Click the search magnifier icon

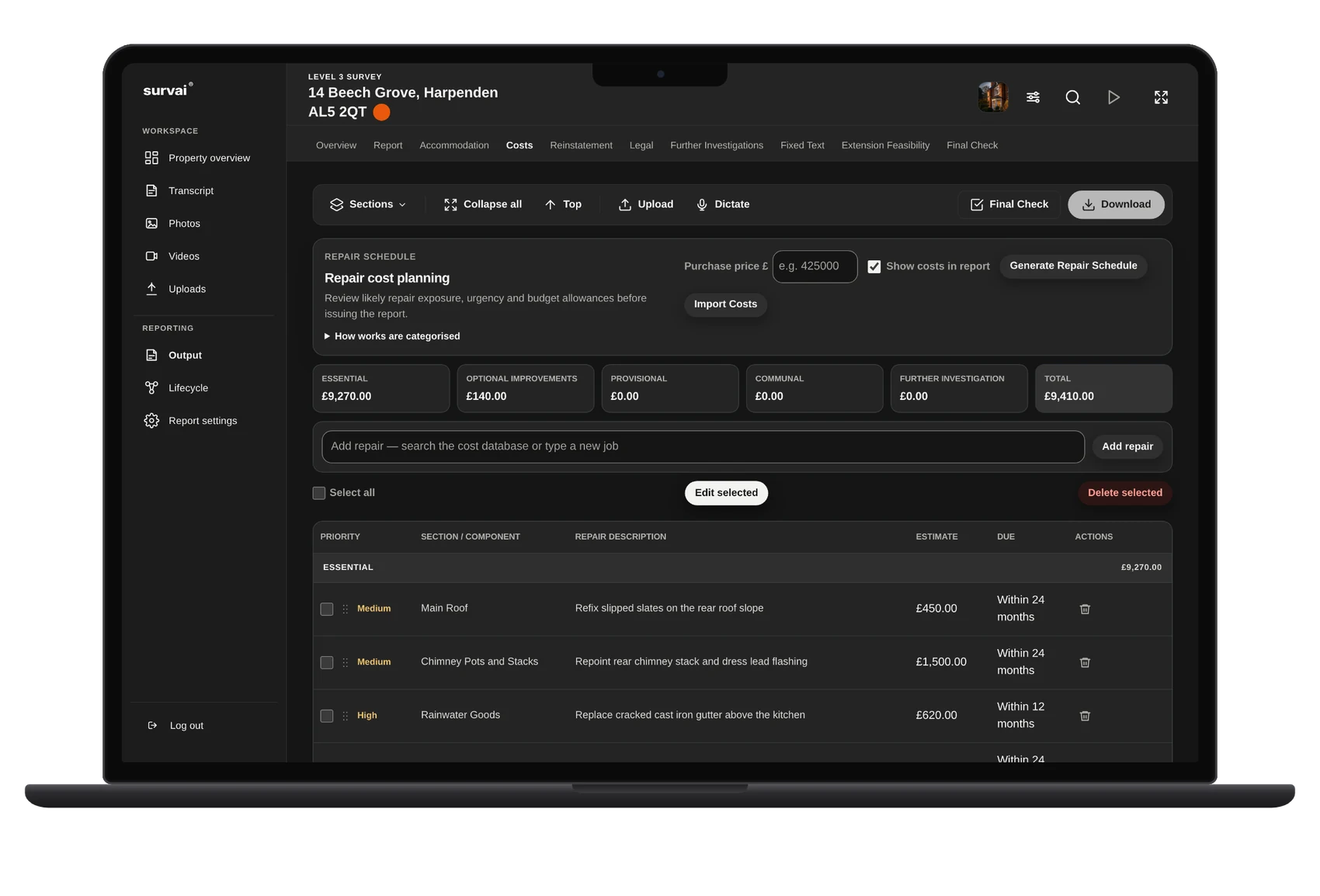1072,97
